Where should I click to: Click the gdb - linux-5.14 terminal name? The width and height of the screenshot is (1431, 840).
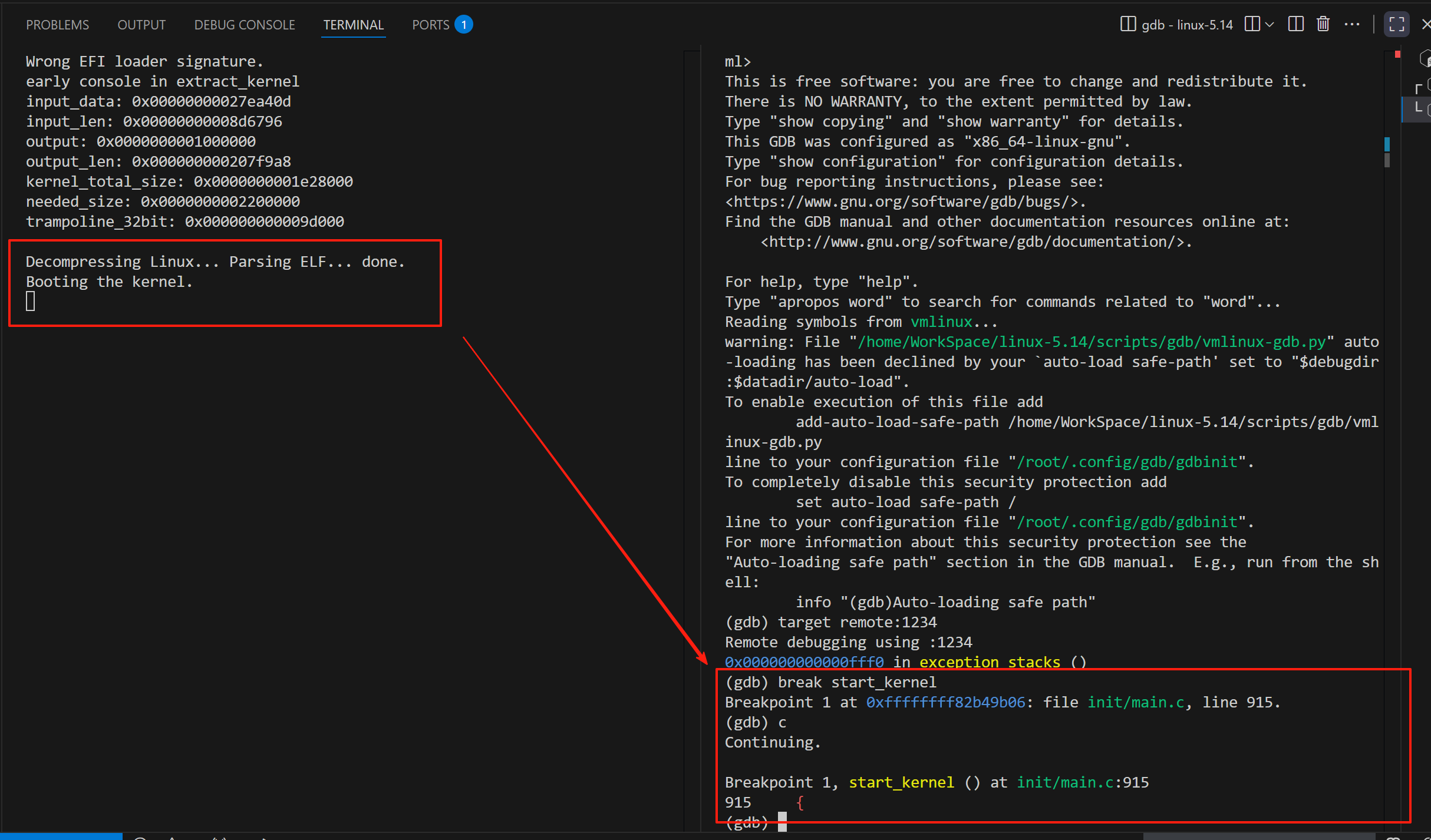[1187, 25]
